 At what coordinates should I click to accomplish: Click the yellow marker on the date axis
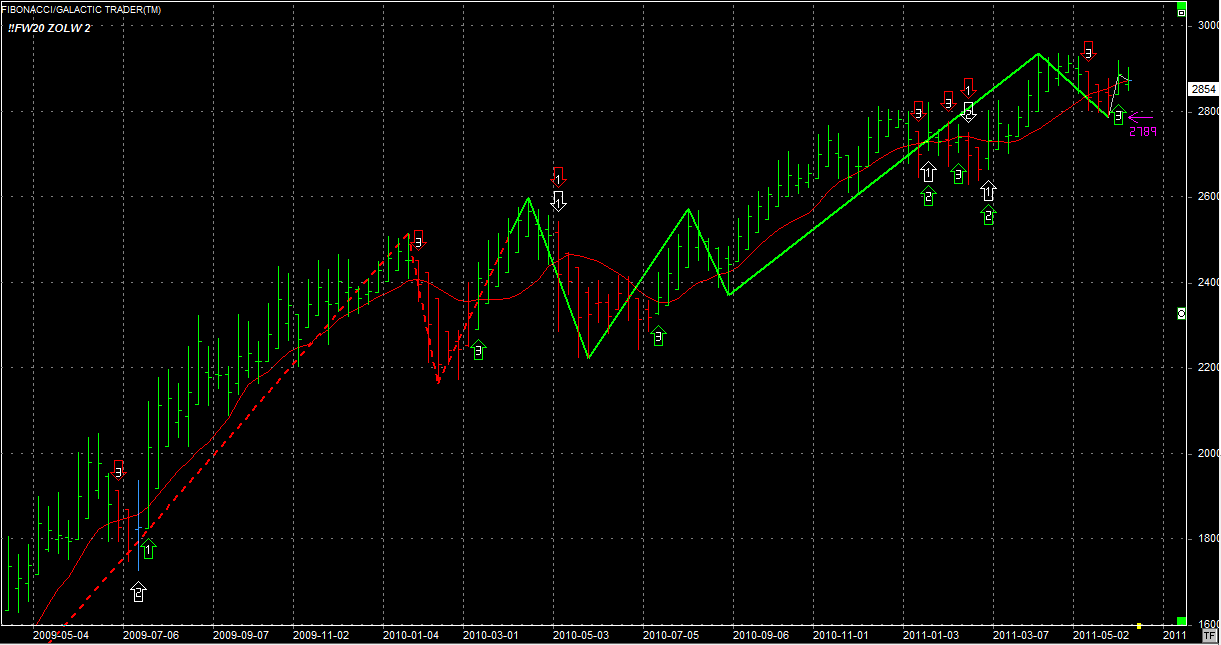pyautogui.click(x=1139, y=625)
